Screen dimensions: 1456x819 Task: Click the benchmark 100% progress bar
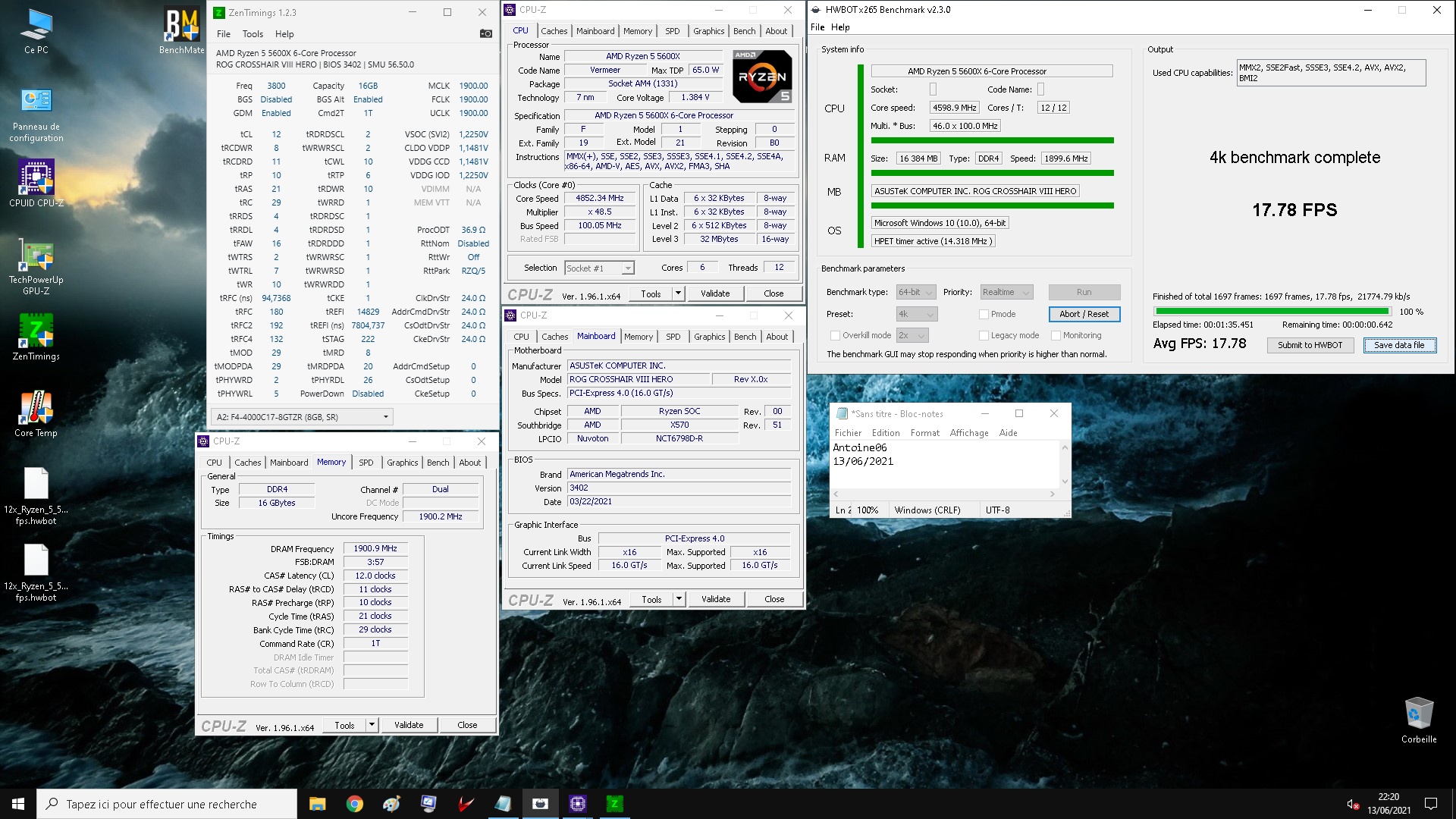coord(1272,312)
